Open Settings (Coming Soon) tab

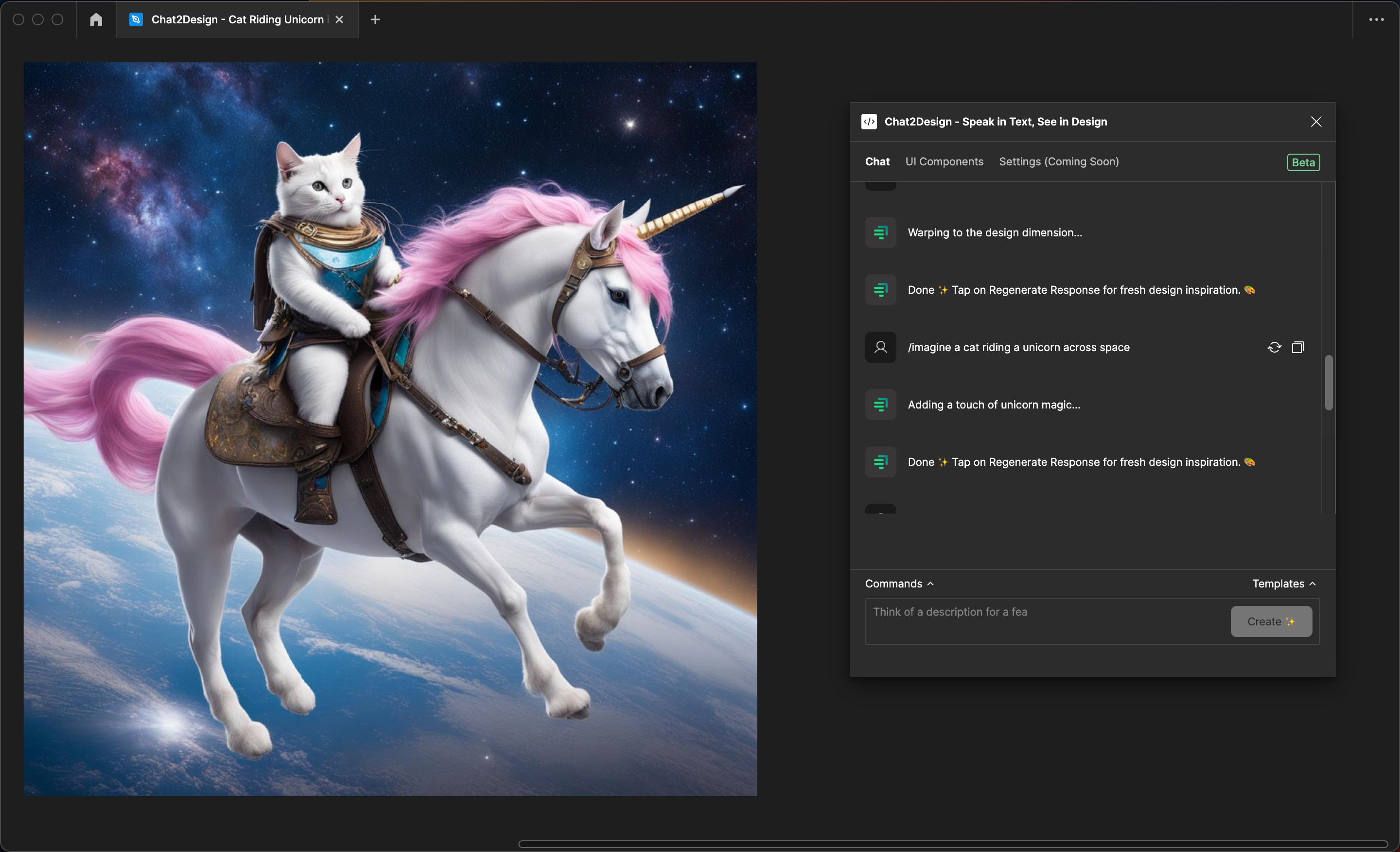(1059, 161)
